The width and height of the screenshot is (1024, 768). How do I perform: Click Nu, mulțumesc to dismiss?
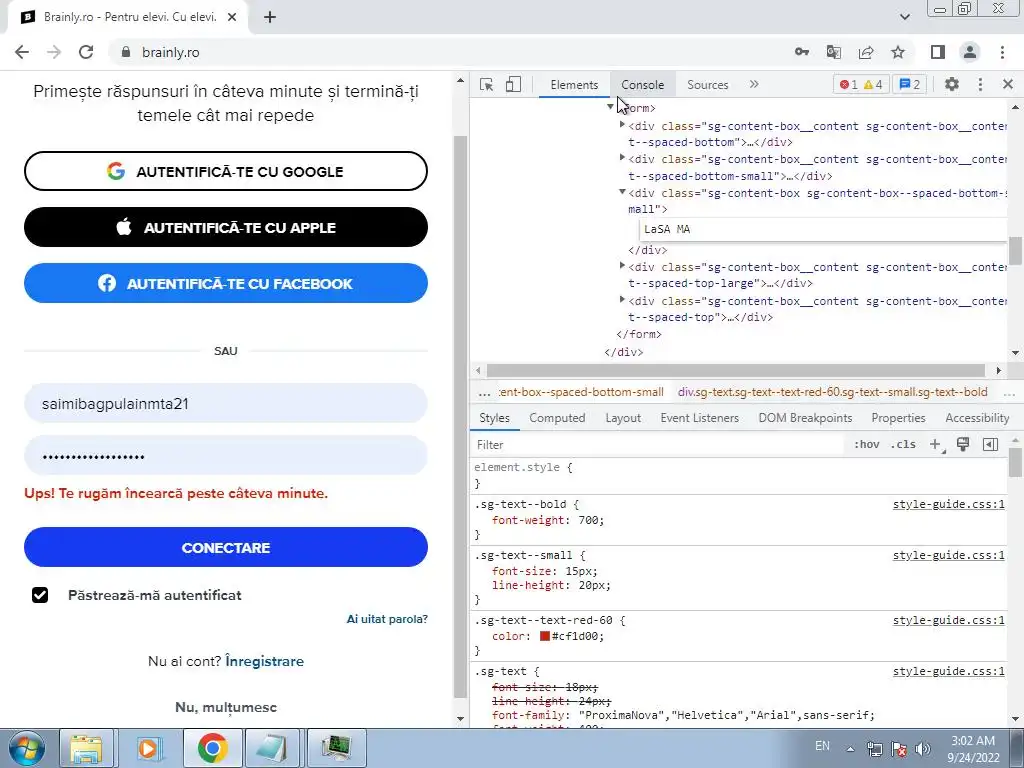pos(226,707)
